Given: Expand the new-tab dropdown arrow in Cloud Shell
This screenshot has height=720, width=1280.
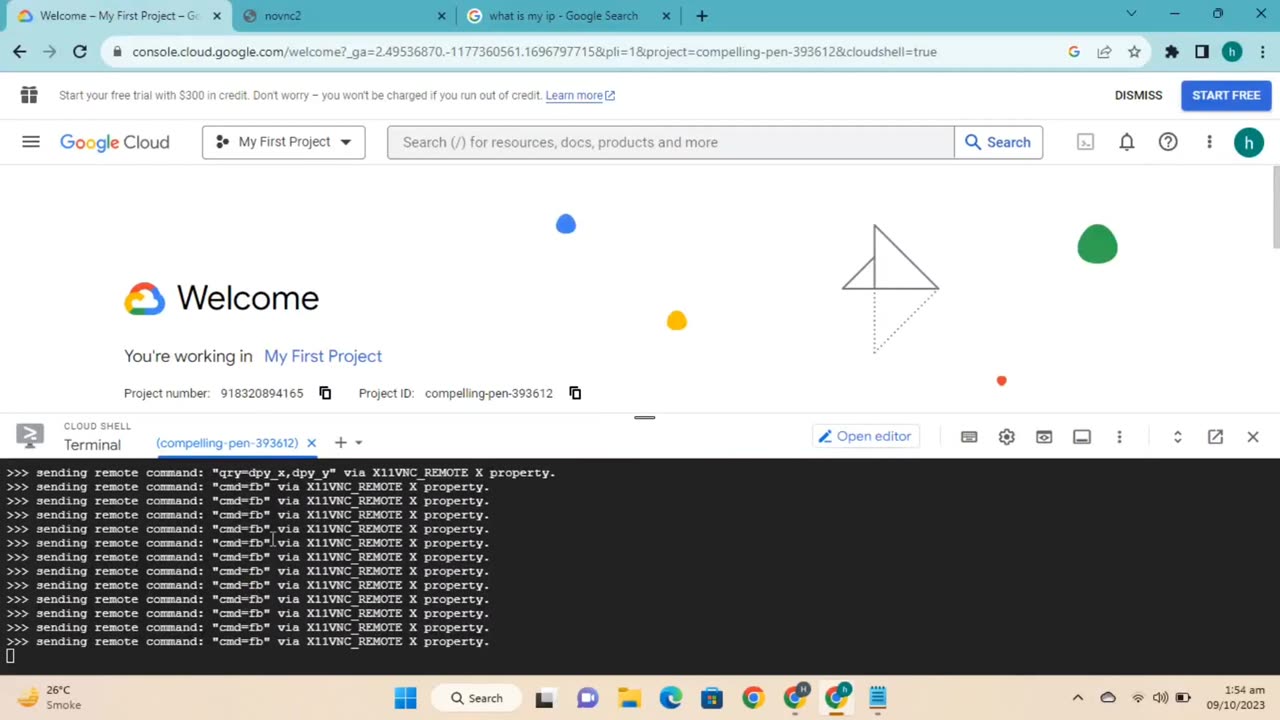Looking at the screenshot, I should click(359, 443).
